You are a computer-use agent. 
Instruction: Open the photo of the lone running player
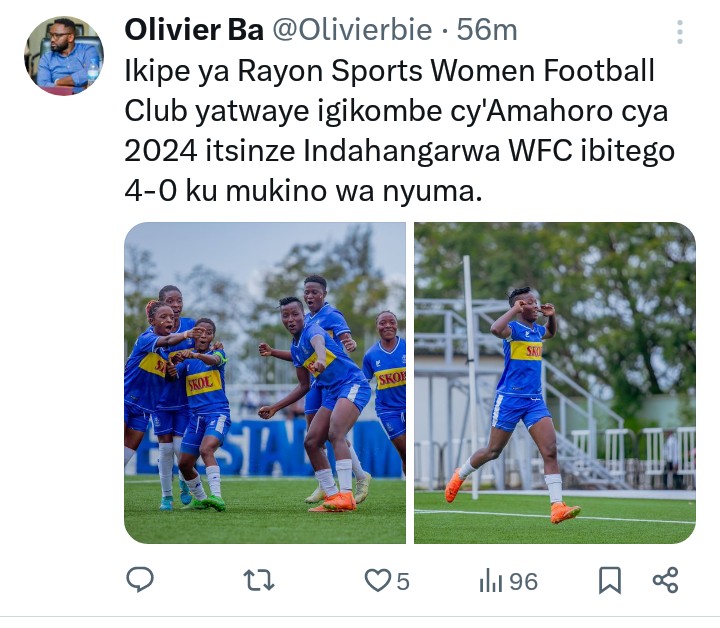555,383
